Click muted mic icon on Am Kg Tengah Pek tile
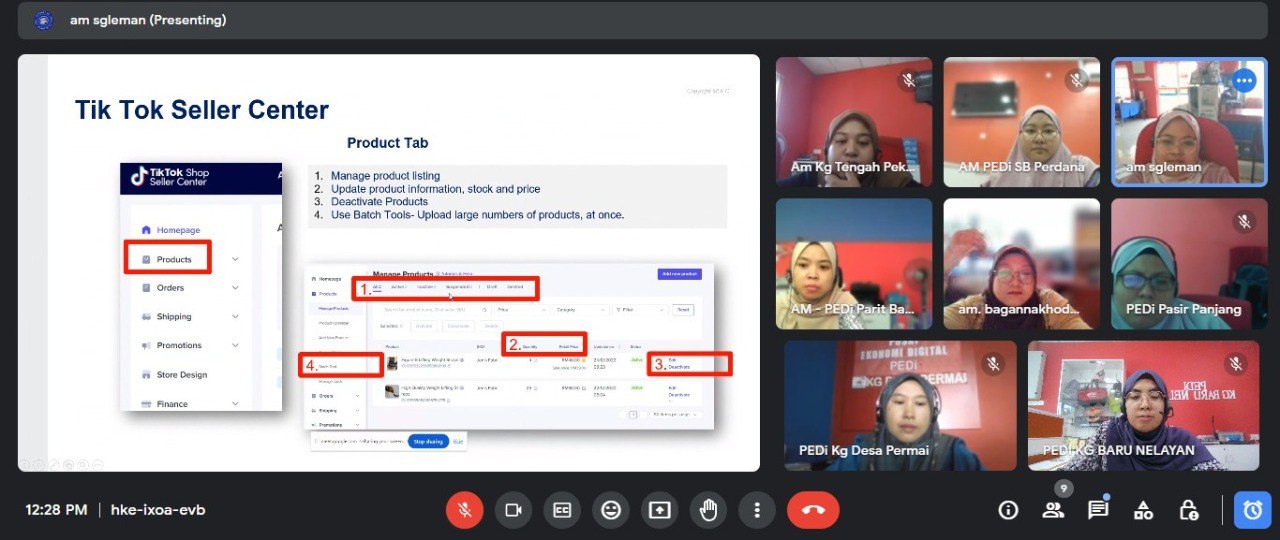This screenshot has height=540, width=1280. [908, 80]
